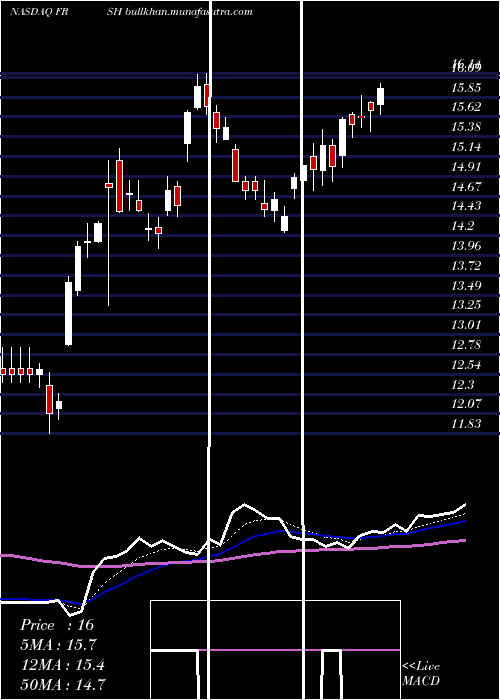Click the 13.72 price axis label

[x=466, y=266]
